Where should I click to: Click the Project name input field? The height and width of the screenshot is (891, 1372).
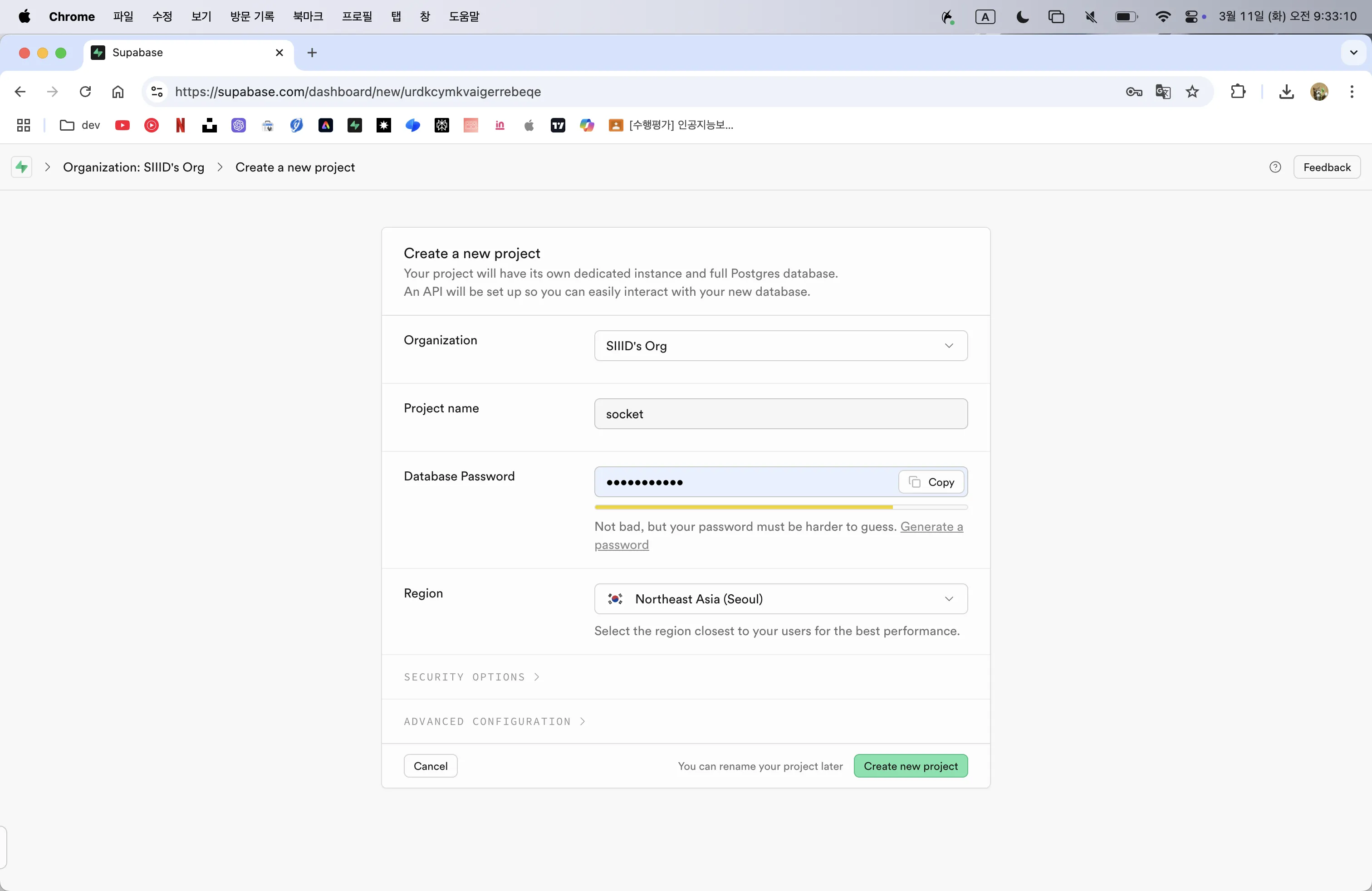[780, 414]
